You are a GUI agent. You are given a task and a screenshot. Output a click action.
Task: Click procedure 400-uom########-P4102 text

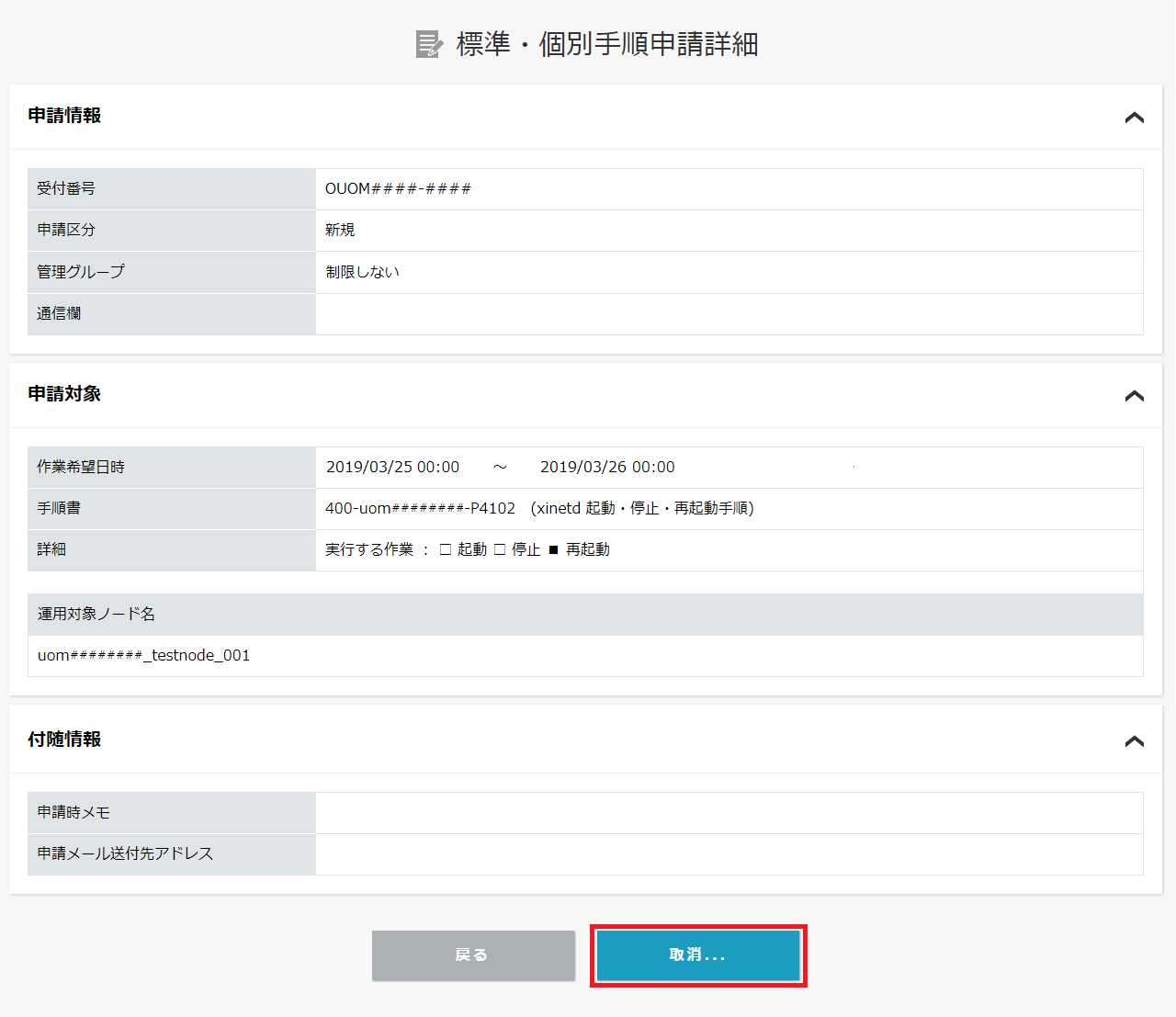pyautogui.click(x=421, y=508)
